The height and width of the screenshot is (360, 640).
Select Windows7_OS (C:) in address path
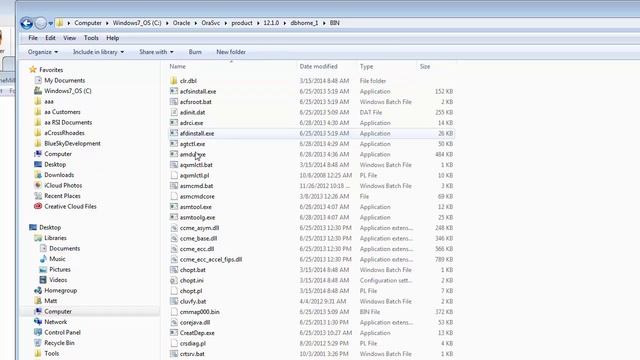coord(137,23)
